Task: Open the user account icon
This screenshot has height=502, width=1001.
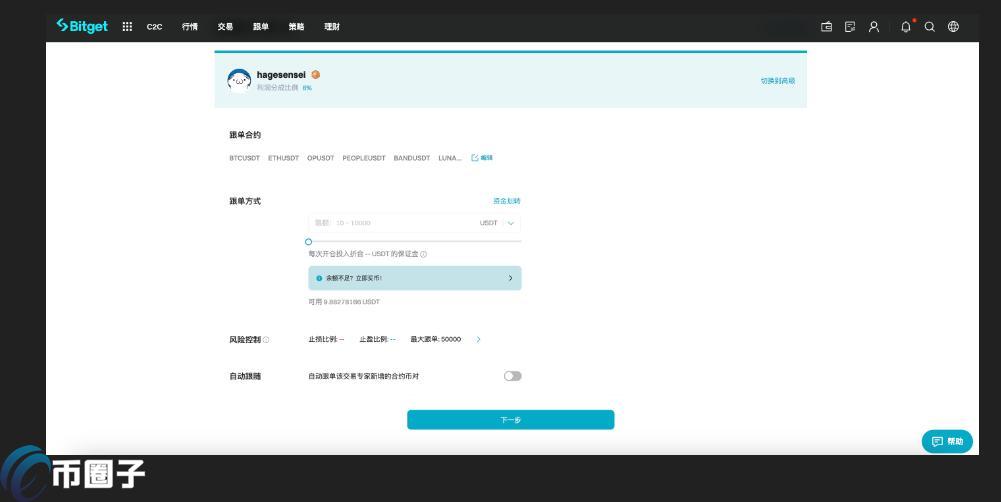Action: click(x=874, y=27)
